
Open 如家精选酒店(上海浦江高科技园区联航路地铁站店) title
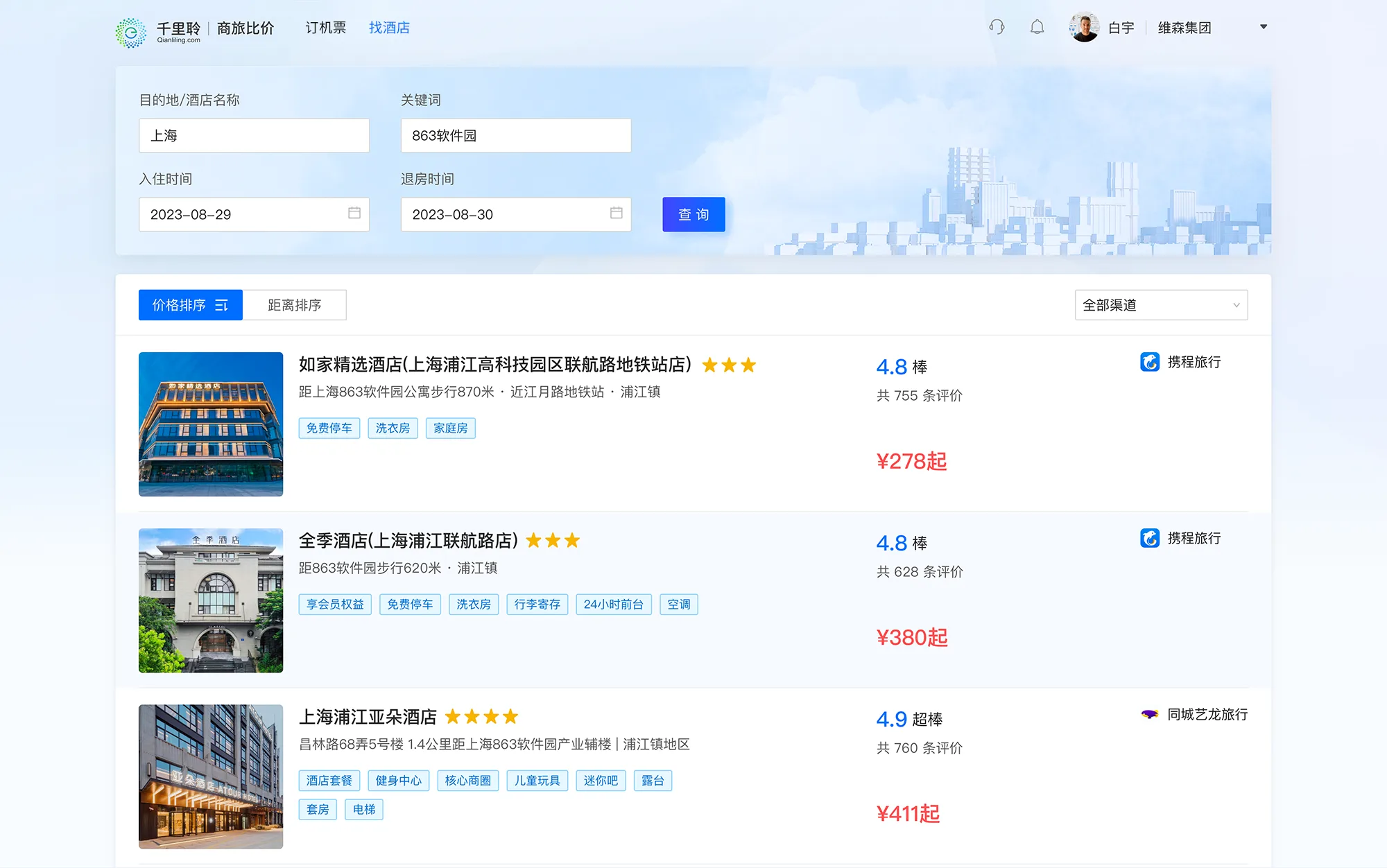coord(495,365)
